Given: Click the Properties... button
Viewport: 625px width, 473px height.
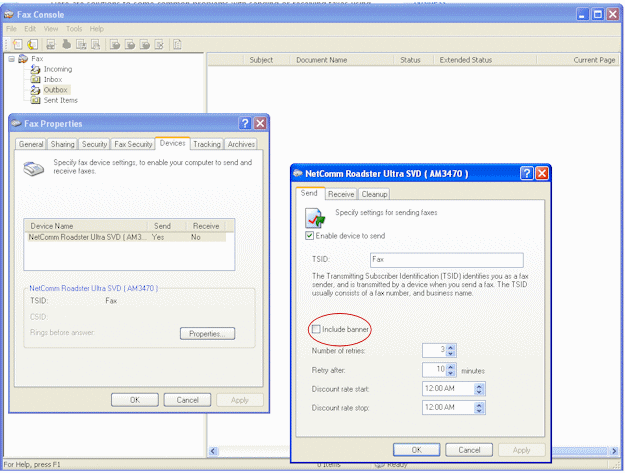Looking at the screenshot, I should coord(207,333).
